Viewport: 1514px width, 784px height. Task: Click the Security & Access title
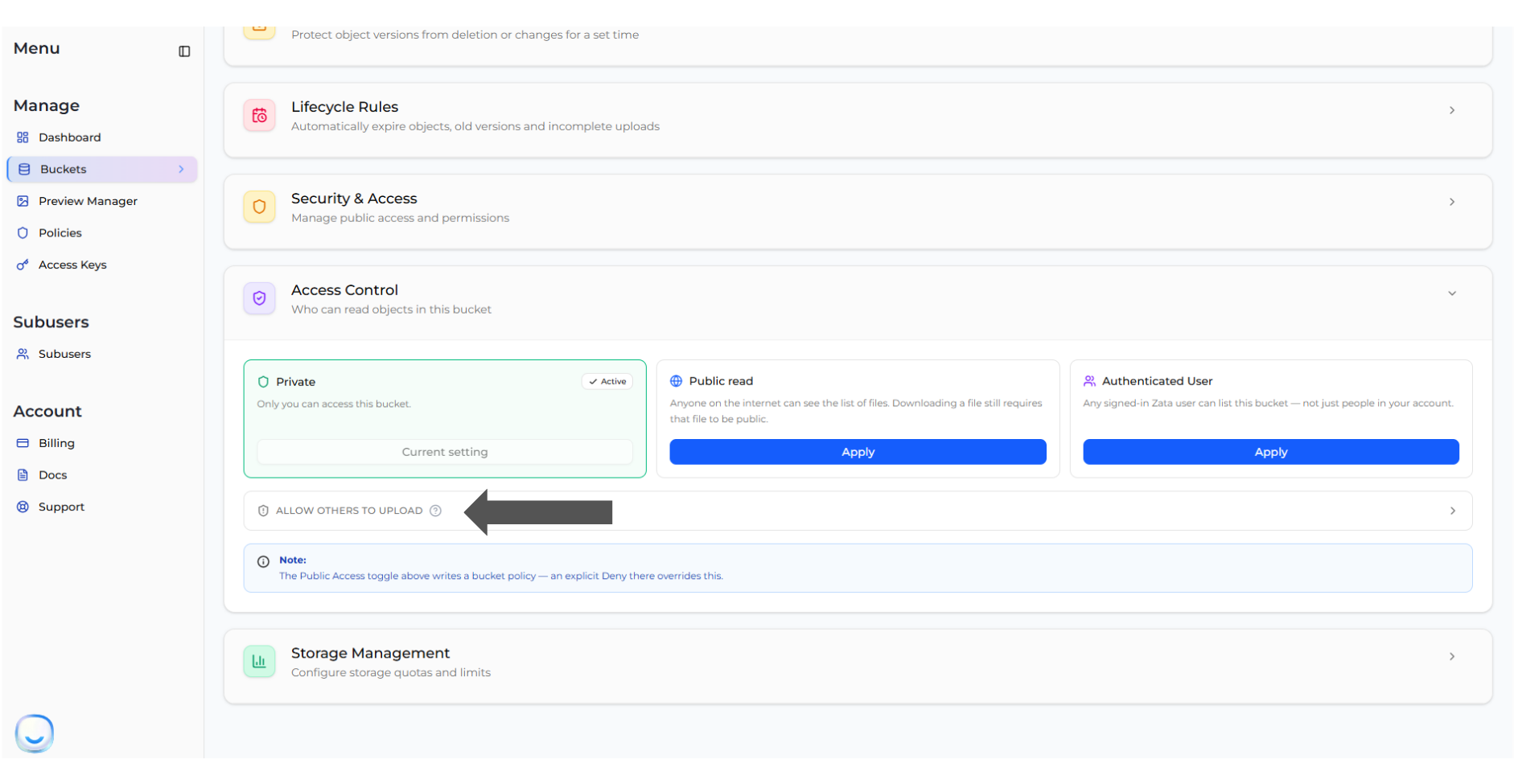(x=354, y=199)
